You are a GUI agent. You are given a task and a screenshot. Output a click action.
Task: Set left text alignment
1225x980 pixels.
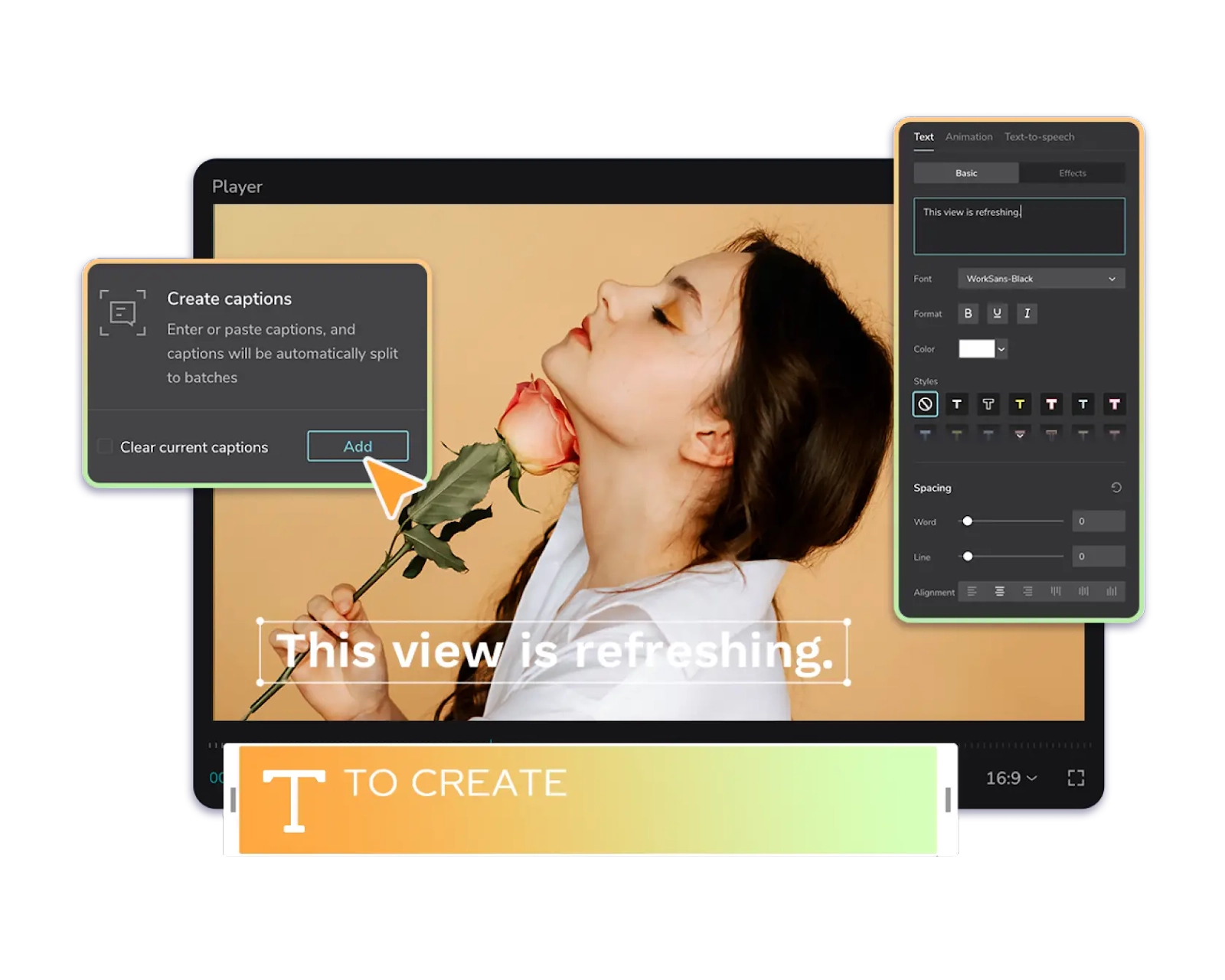972,592
